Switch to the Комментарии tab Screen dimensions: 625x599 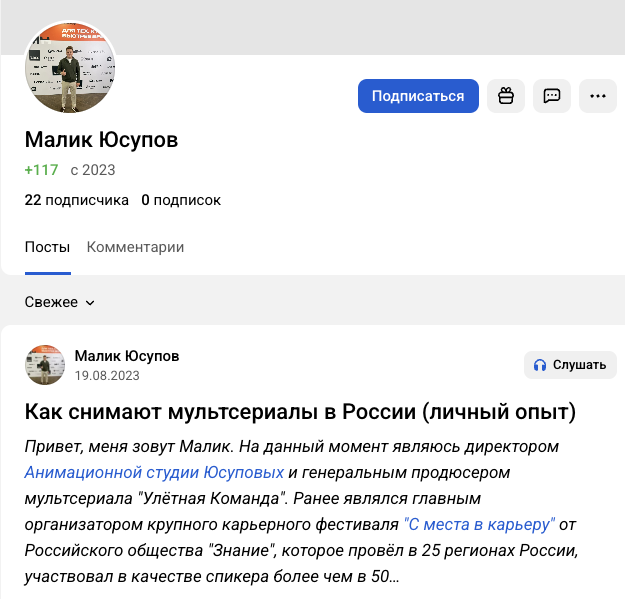tap(135, 247)
